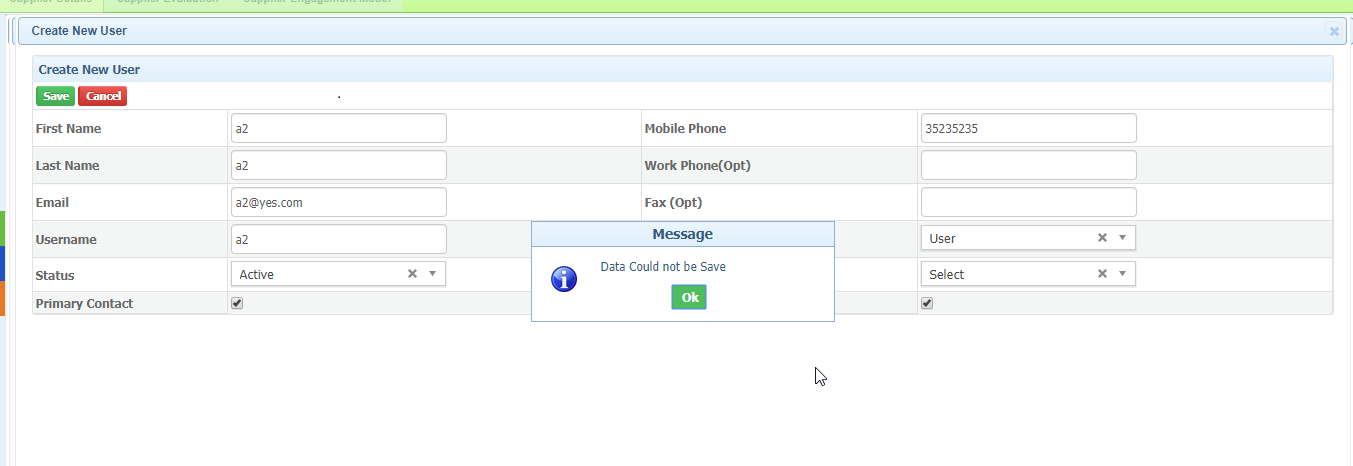Focus the First Name input field
Image resolution: width=1353 pixels, height=466 pixels.
(x=338, y=128)
